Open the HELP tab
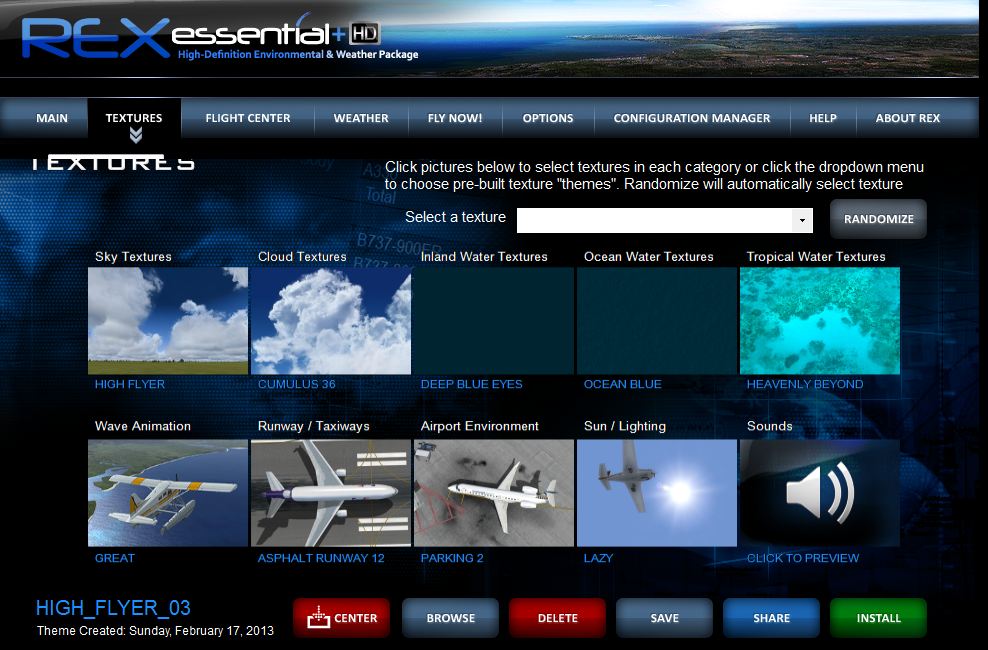Viewport: 988px width, 650px height. [823, 118]
